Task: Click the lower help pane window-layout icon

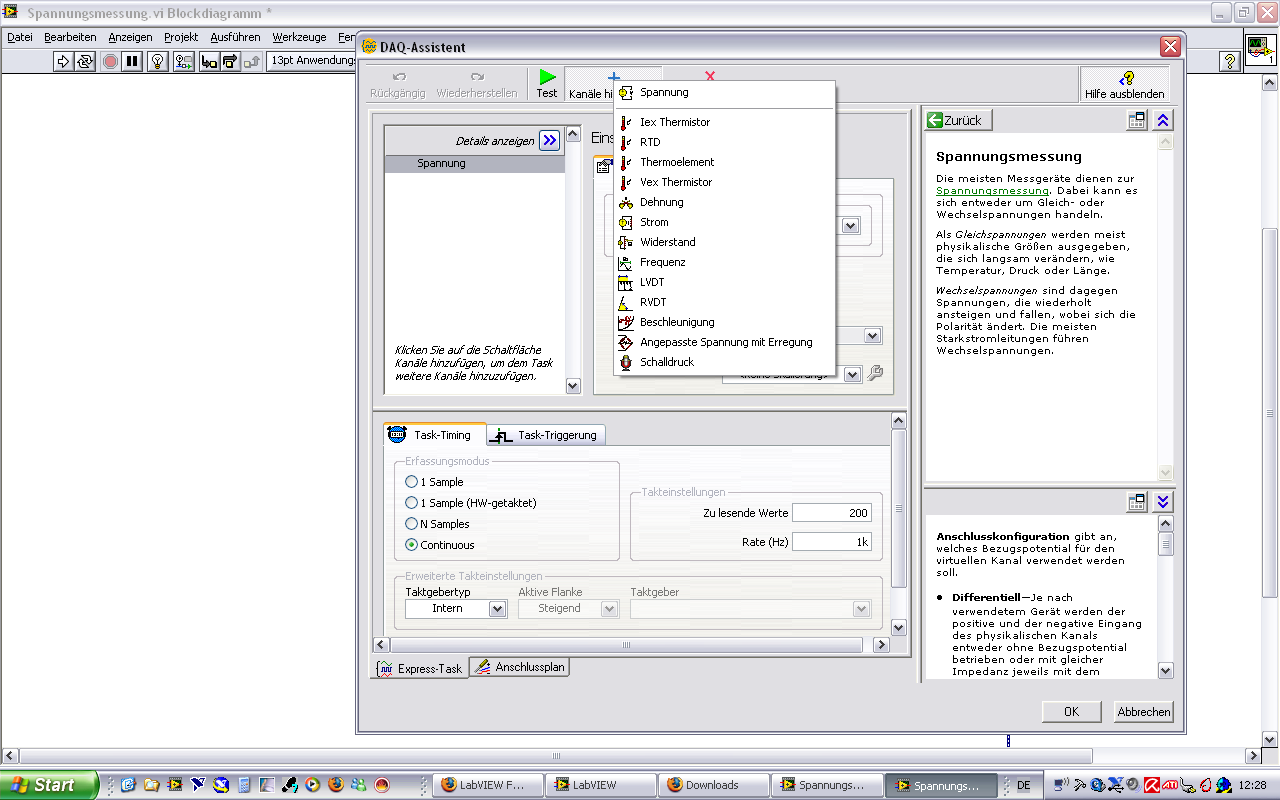Action: 1137,502
